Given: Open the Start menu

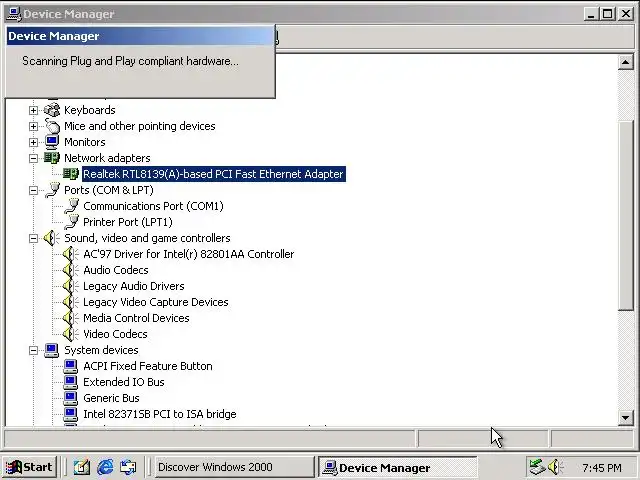Looking at the screenshot, I should [x=29, y=467].
